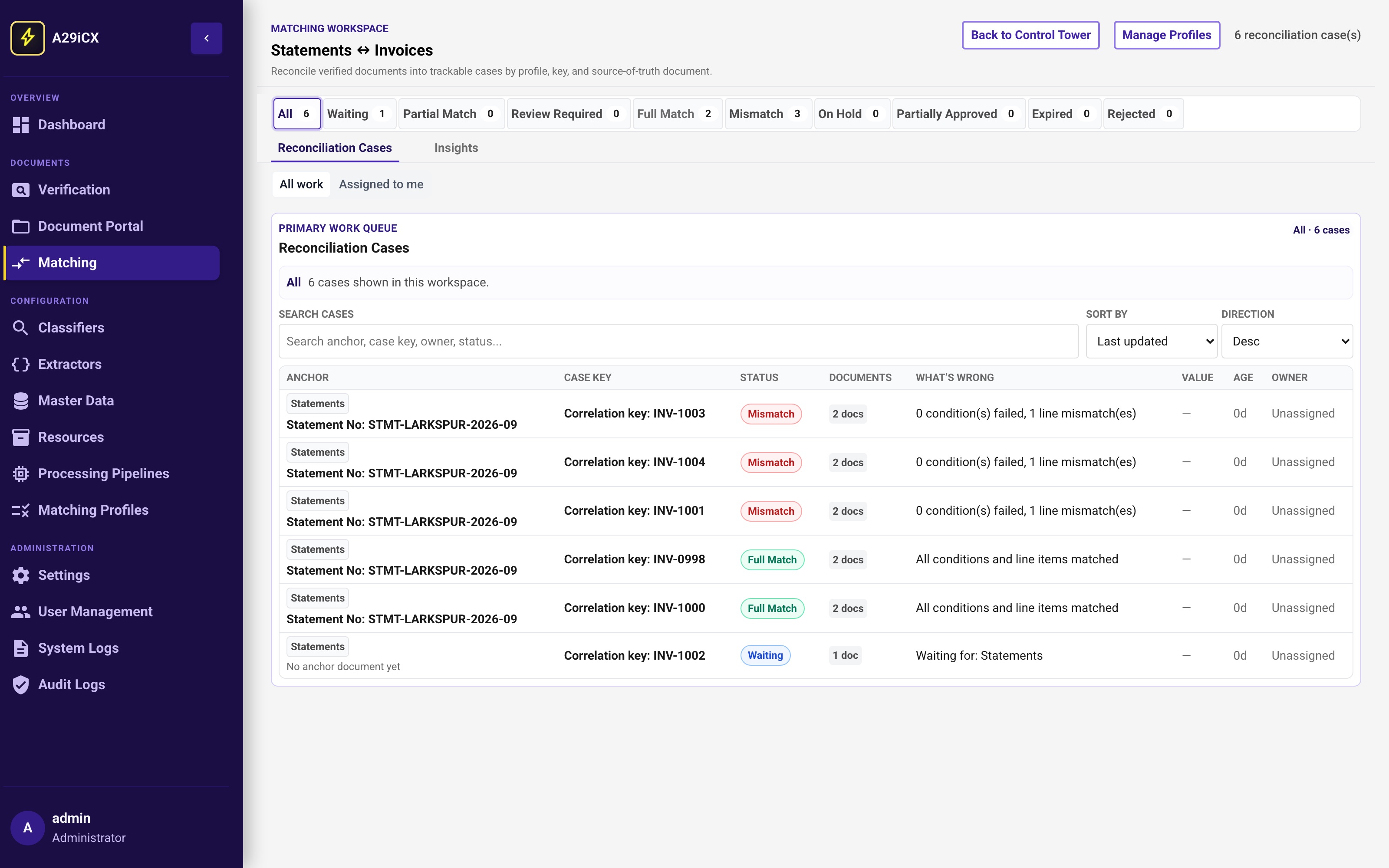Switch to Assigned to me view
Screen dimensions: 1389x868
[x=381, y=184]
